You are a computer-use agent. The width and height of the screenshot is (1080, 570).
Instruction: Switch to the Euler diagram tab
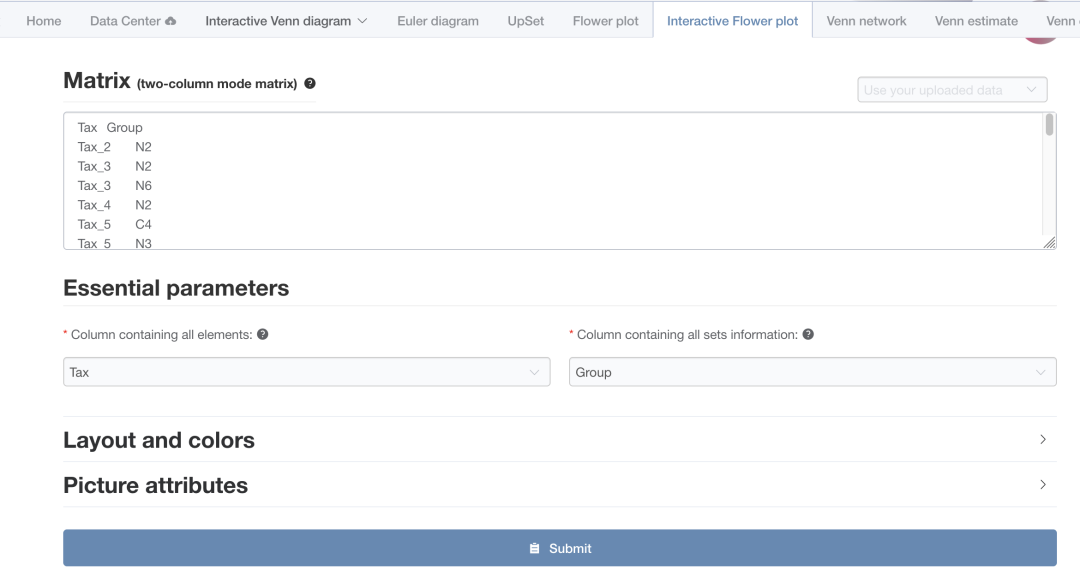point(438,21)
